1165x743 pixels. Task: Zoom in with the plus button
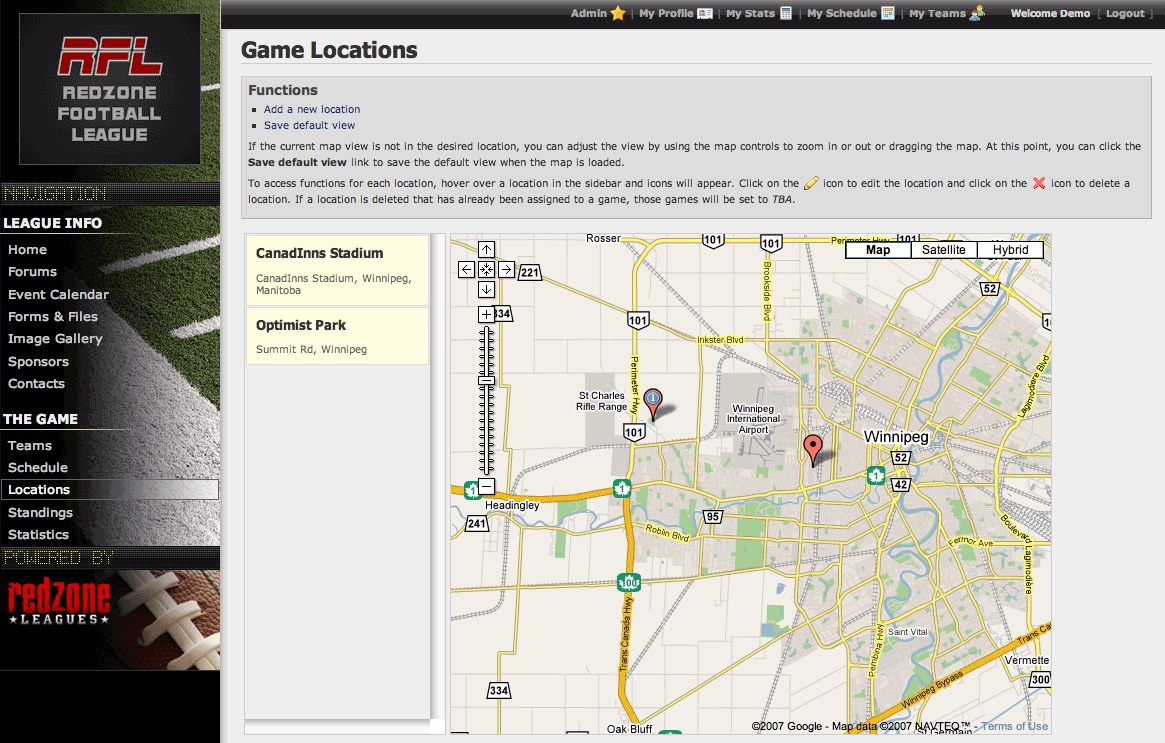(x=486, y=314)
